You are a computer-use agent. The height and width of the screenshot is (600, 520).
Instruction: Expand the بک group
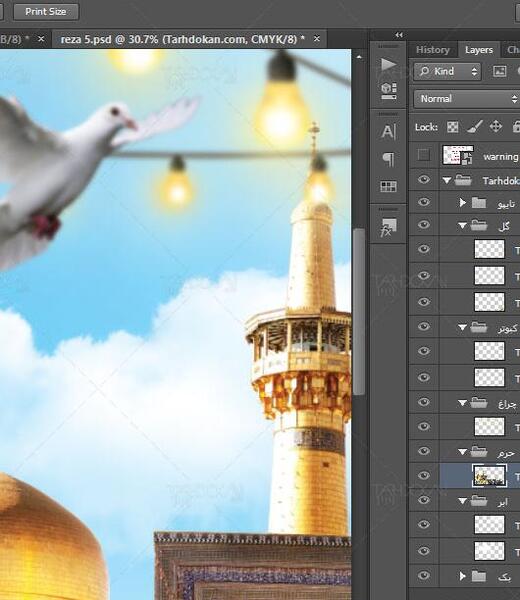pos(462,576)
